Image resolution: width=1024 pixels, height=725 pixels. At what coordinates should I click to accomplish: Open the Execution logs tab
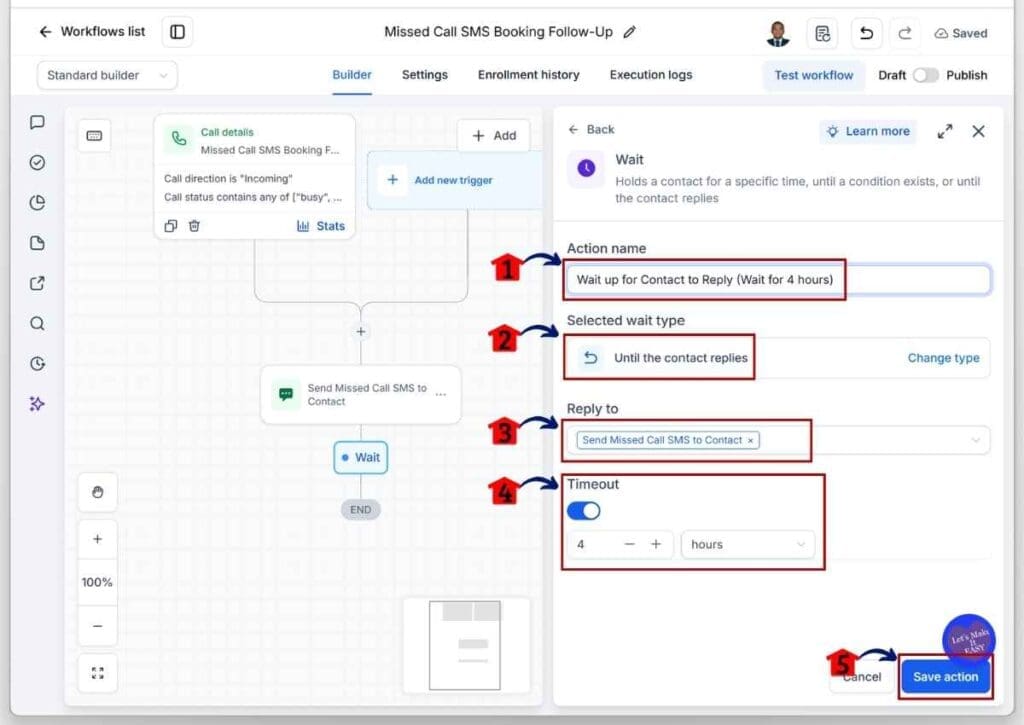click(650, 75)
